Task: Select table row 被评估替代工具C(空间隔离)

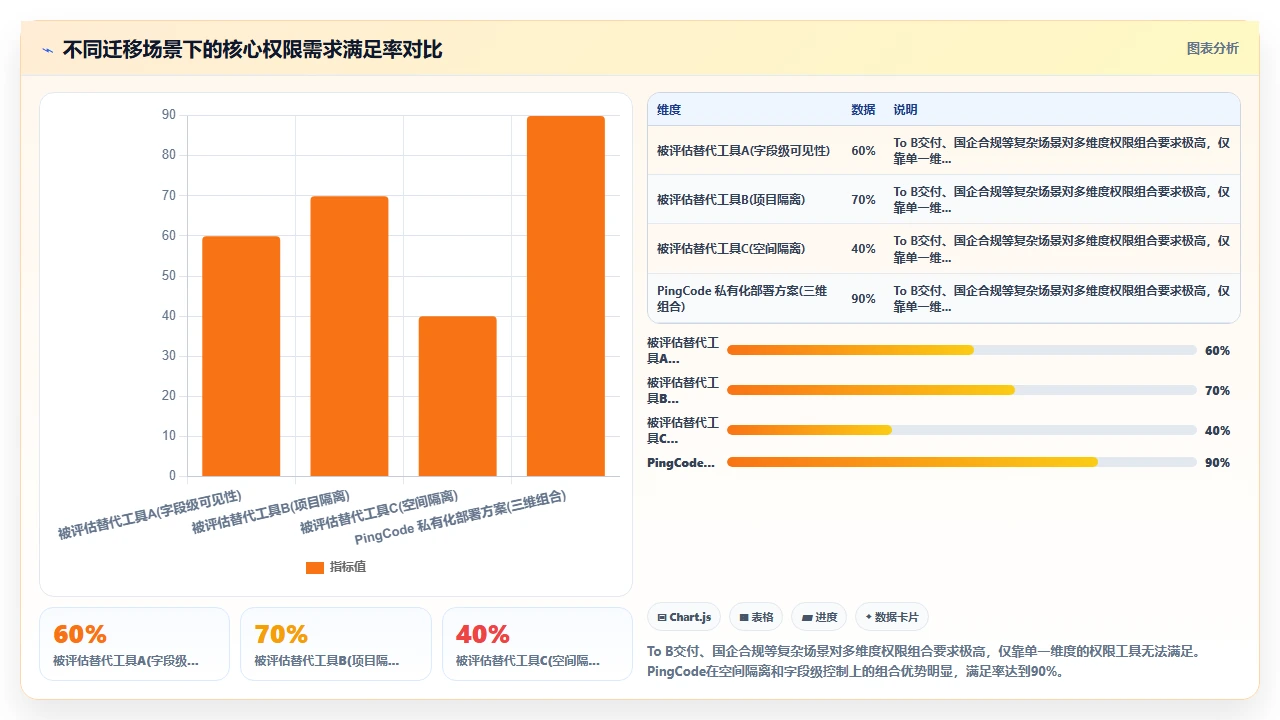Action: click(944, 249)
